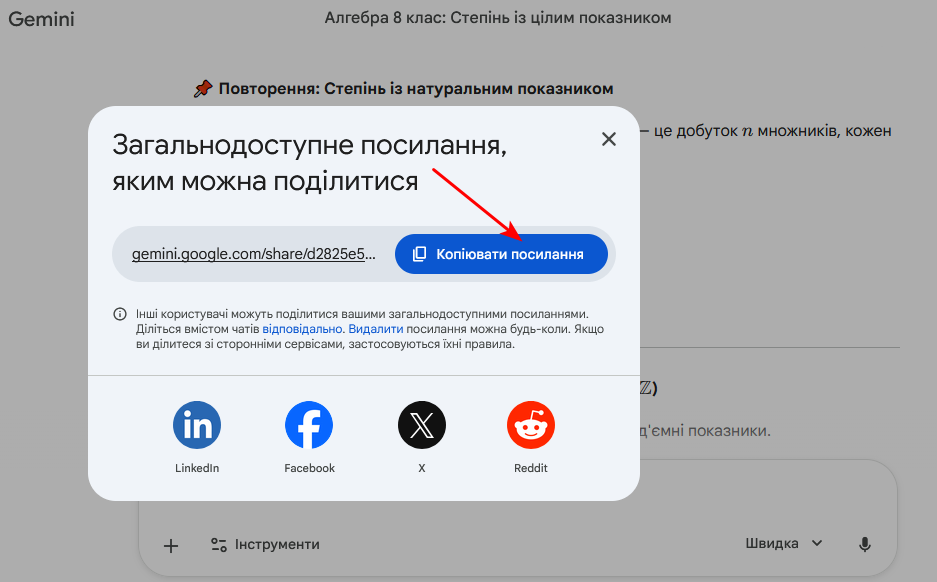Screen dimensions: 937x582
Task: Click the Видалити link
Action: (x=375, y=328)
